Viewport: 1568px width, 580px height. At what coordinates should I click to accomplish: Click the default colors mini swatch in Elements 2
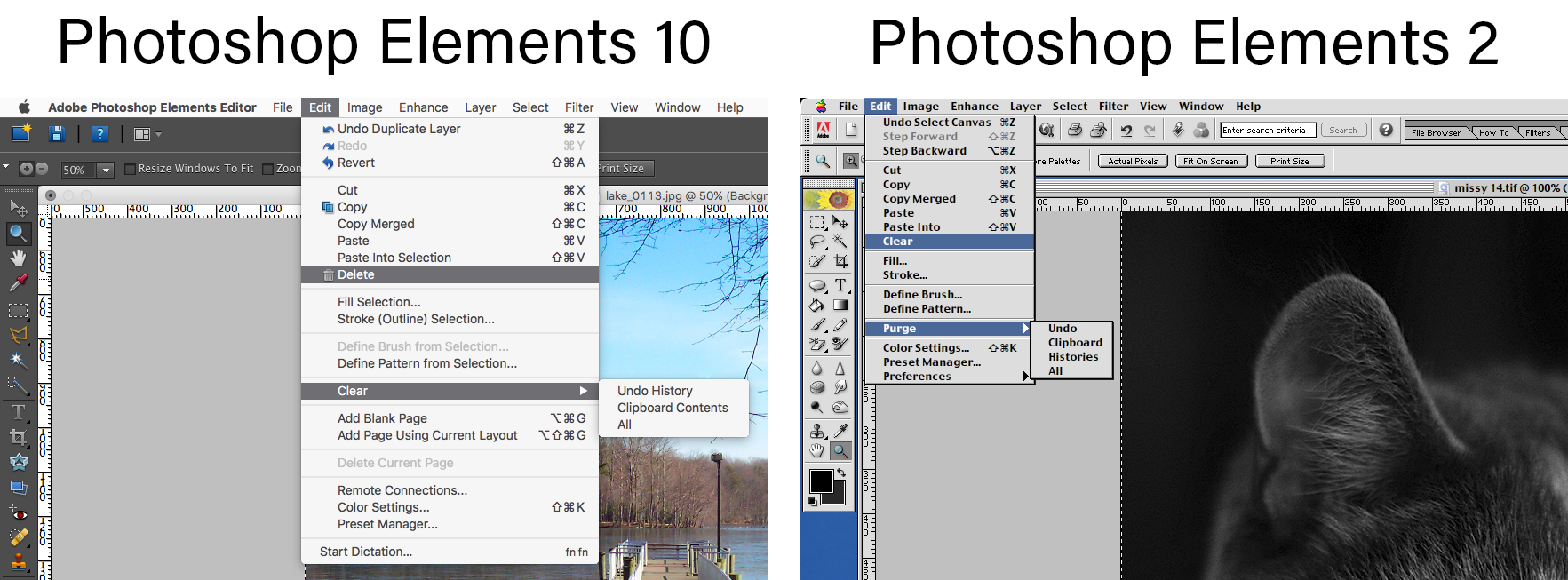point(812,501)
